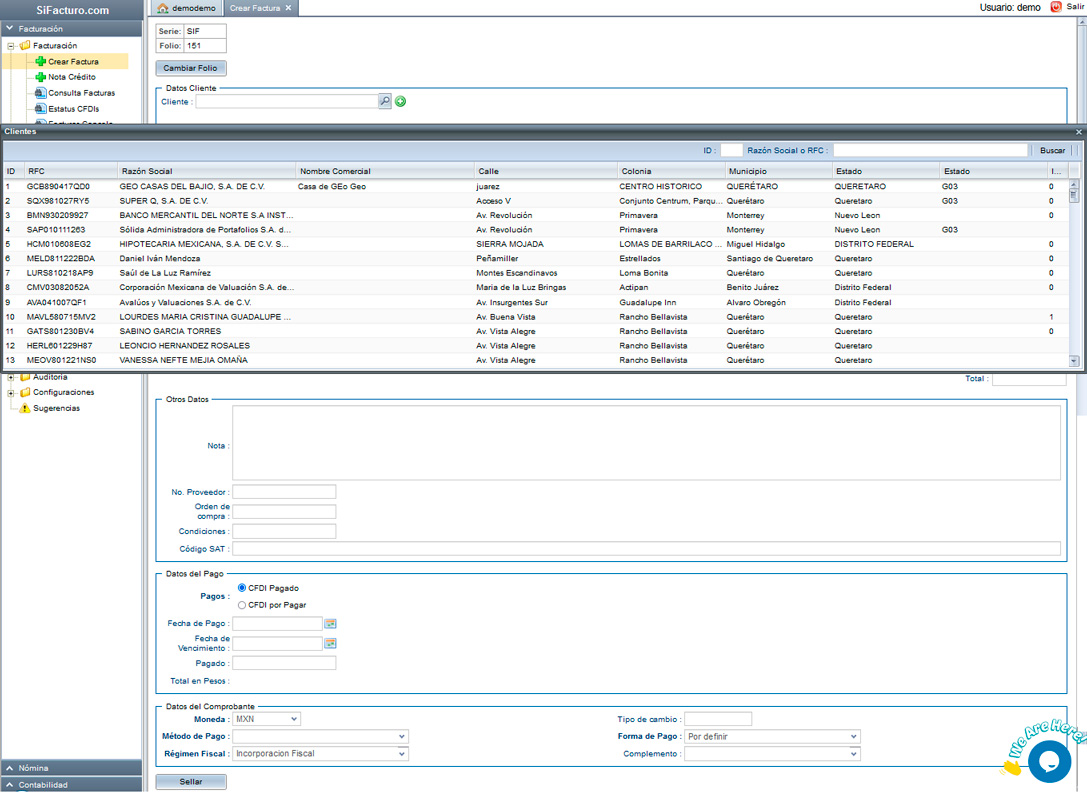1087x804 pixels.
Task: Switch to the demodemo tab
Action: point(187,8)
